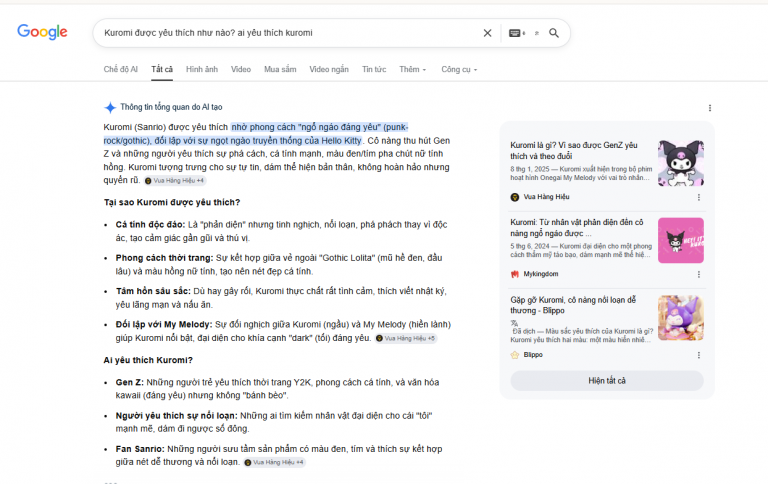The image size is (768, 484).
Task: Select the Tất cả tab
Action: click(x=162, y=69)
